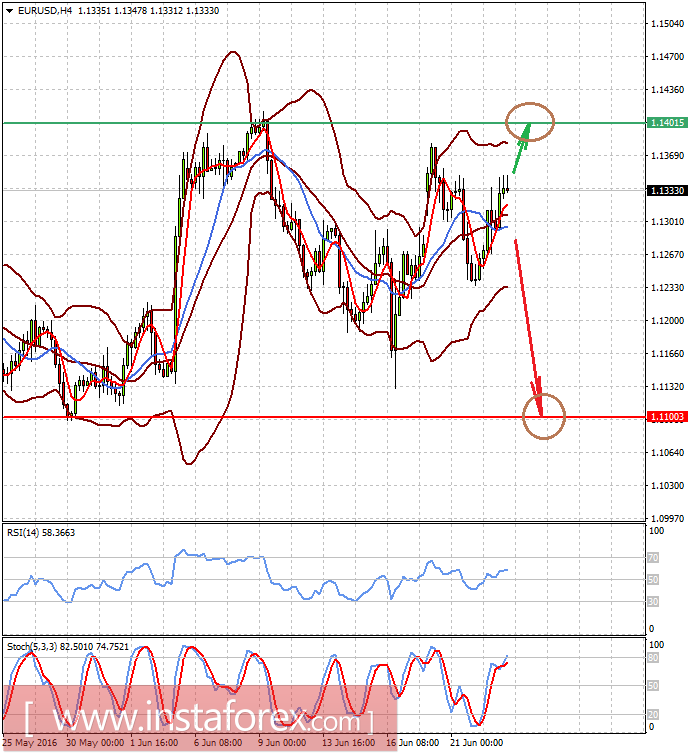Click the green 1.14015 price level label
The image size is (688, 754).
[x=667, y=123]
